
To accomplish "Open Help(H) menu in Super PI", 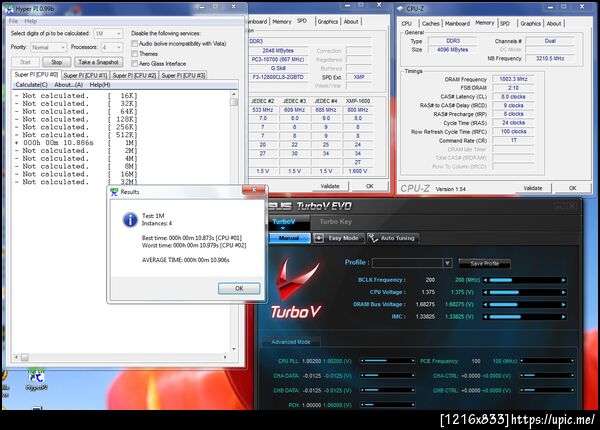I will (100, 85).
